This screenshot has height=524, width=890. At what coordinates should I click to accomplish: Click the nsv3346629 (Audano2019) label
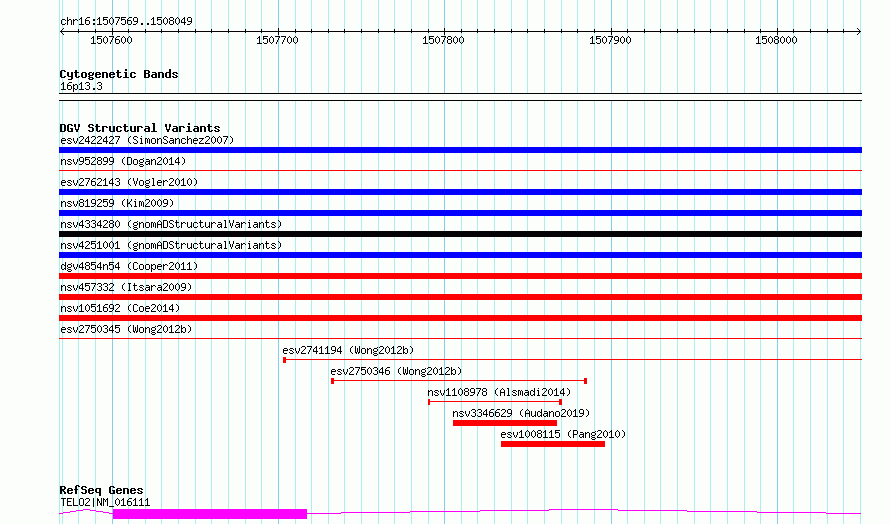pos(521,413)
